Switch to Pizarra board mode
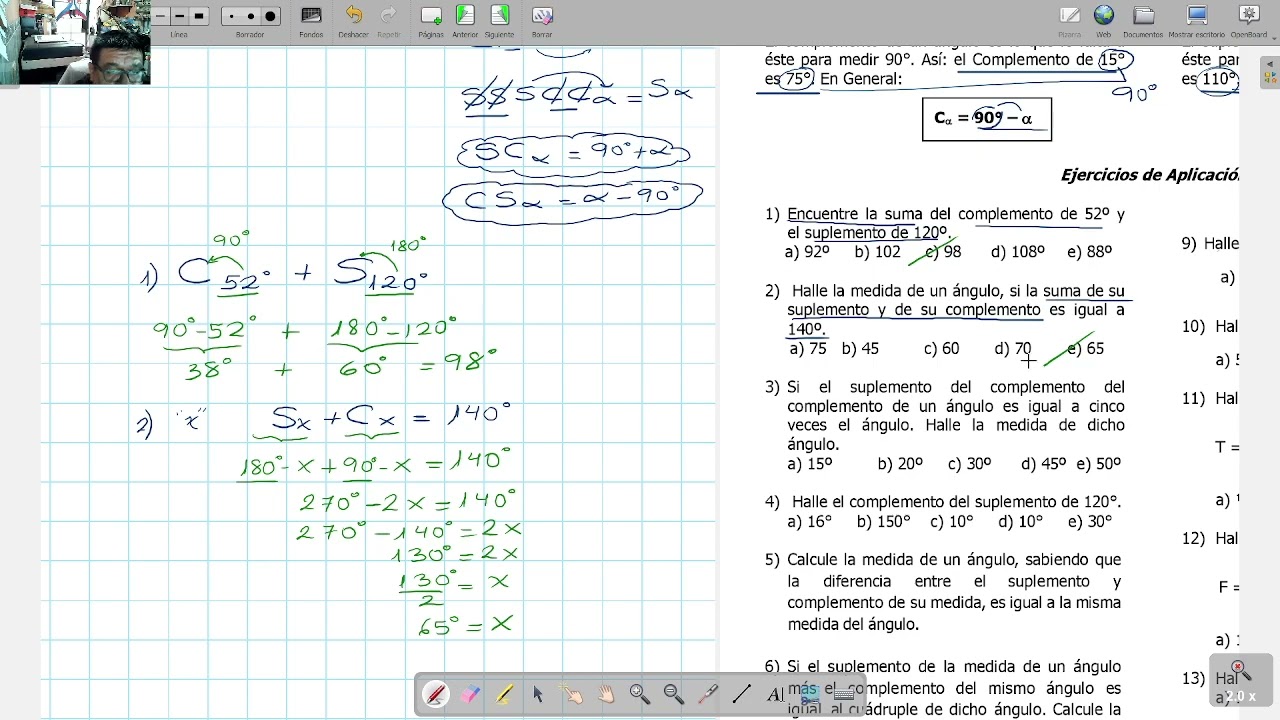Image resolution: width=1280 pixels, height=720 pixels. tap(1069, 21)
